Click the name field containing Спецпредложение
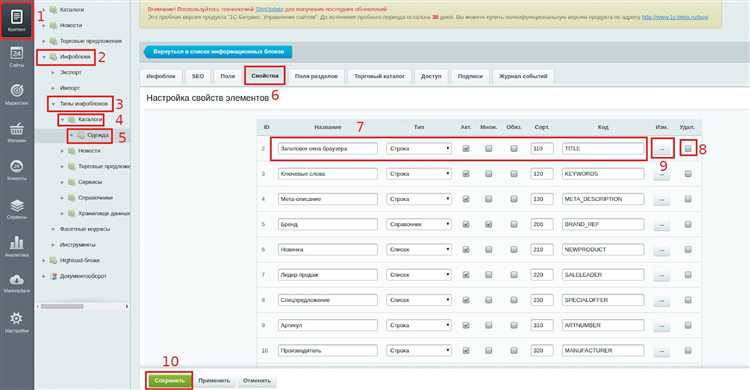This screenshot has width=750, height=390. (328, 300)
